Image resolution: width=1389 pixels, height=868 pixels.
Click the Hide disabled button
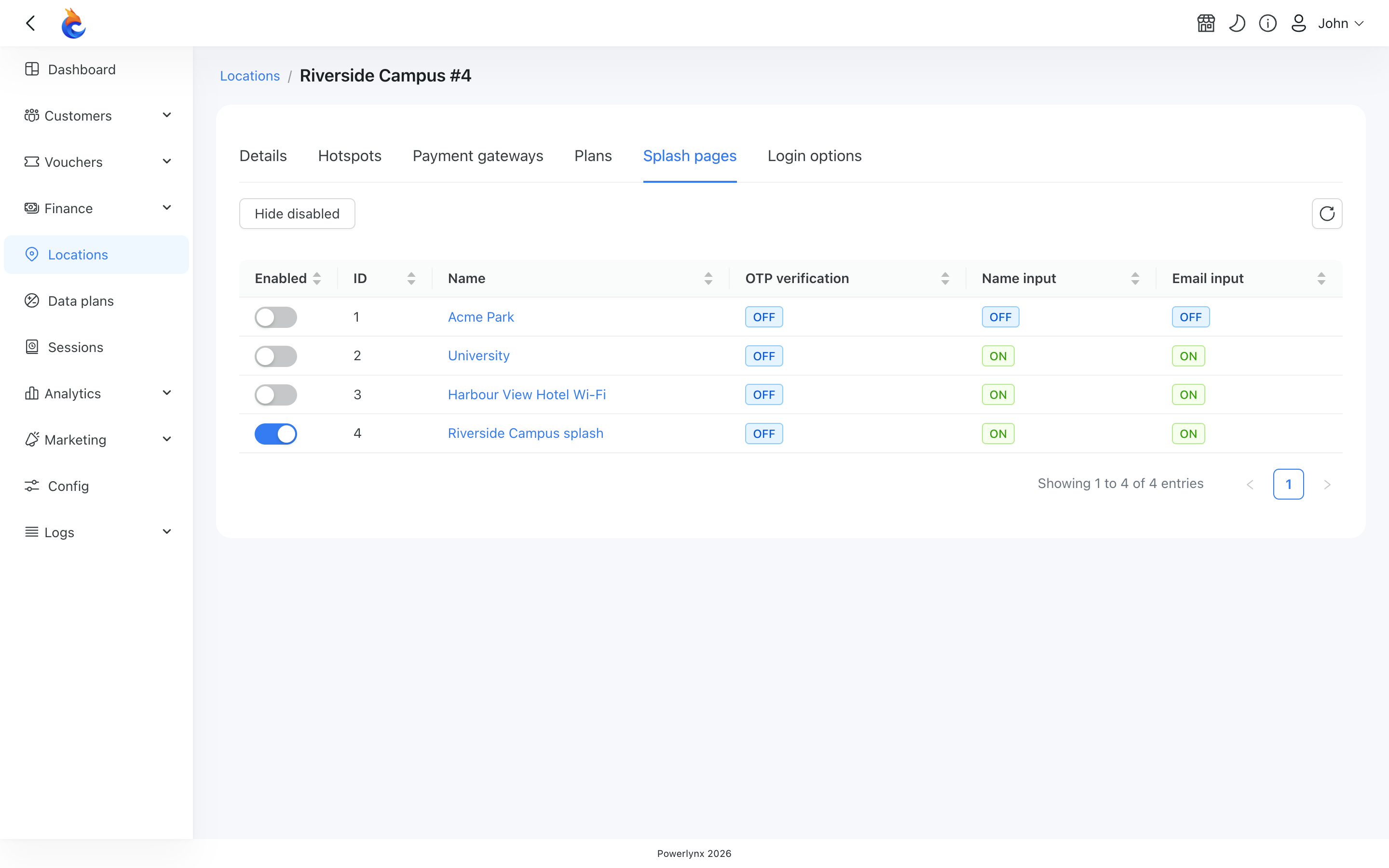pyautogui.click(x=297, y=214)
